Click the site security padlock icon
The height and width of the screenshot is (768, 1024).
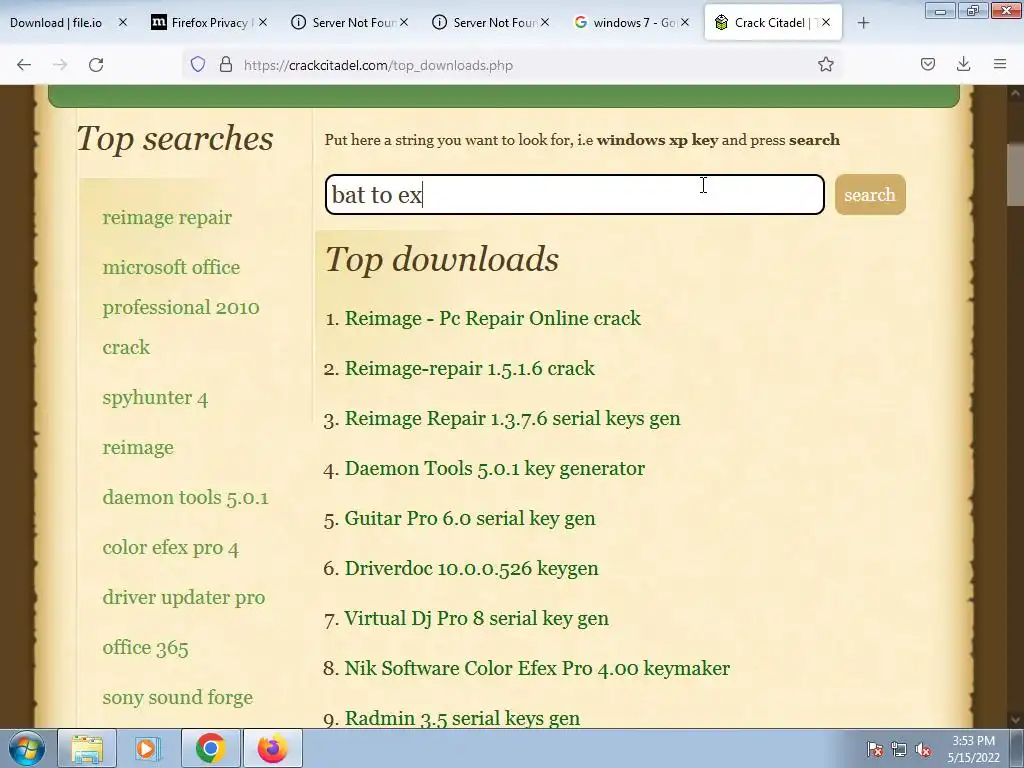[226, 64]
